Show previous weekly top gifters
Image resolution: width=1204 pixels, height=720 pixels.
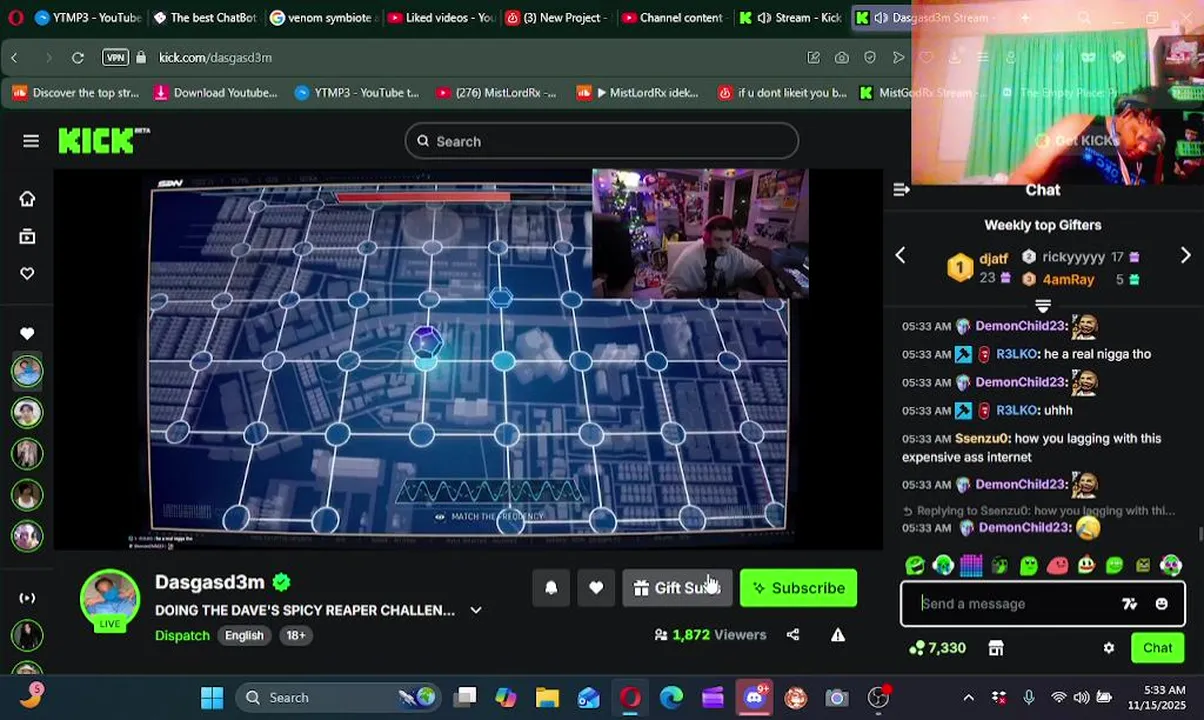click(900, 256)
